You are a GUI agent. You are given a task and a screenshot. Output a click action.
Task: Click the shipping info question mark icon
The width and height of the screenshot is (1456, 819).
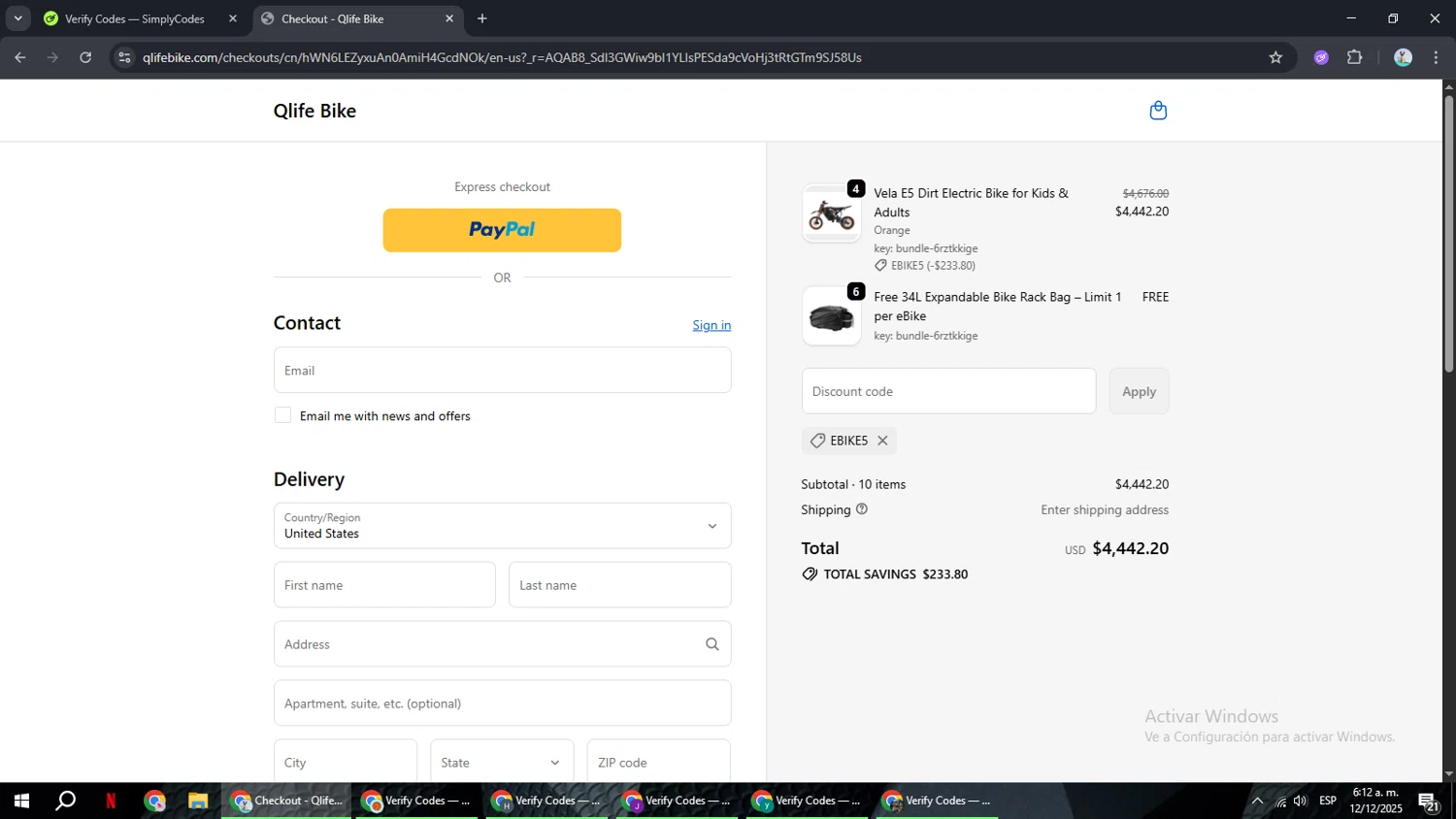(x=862, y=509)
